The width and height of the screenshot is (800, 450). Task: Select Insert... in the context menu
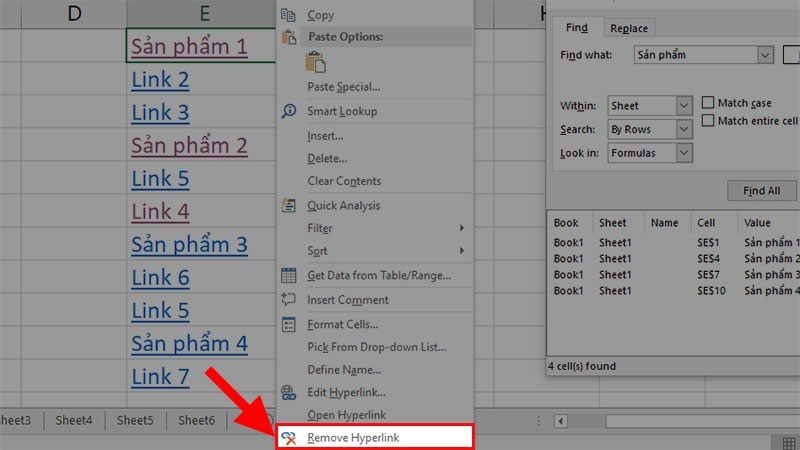[x=325, y=136]
